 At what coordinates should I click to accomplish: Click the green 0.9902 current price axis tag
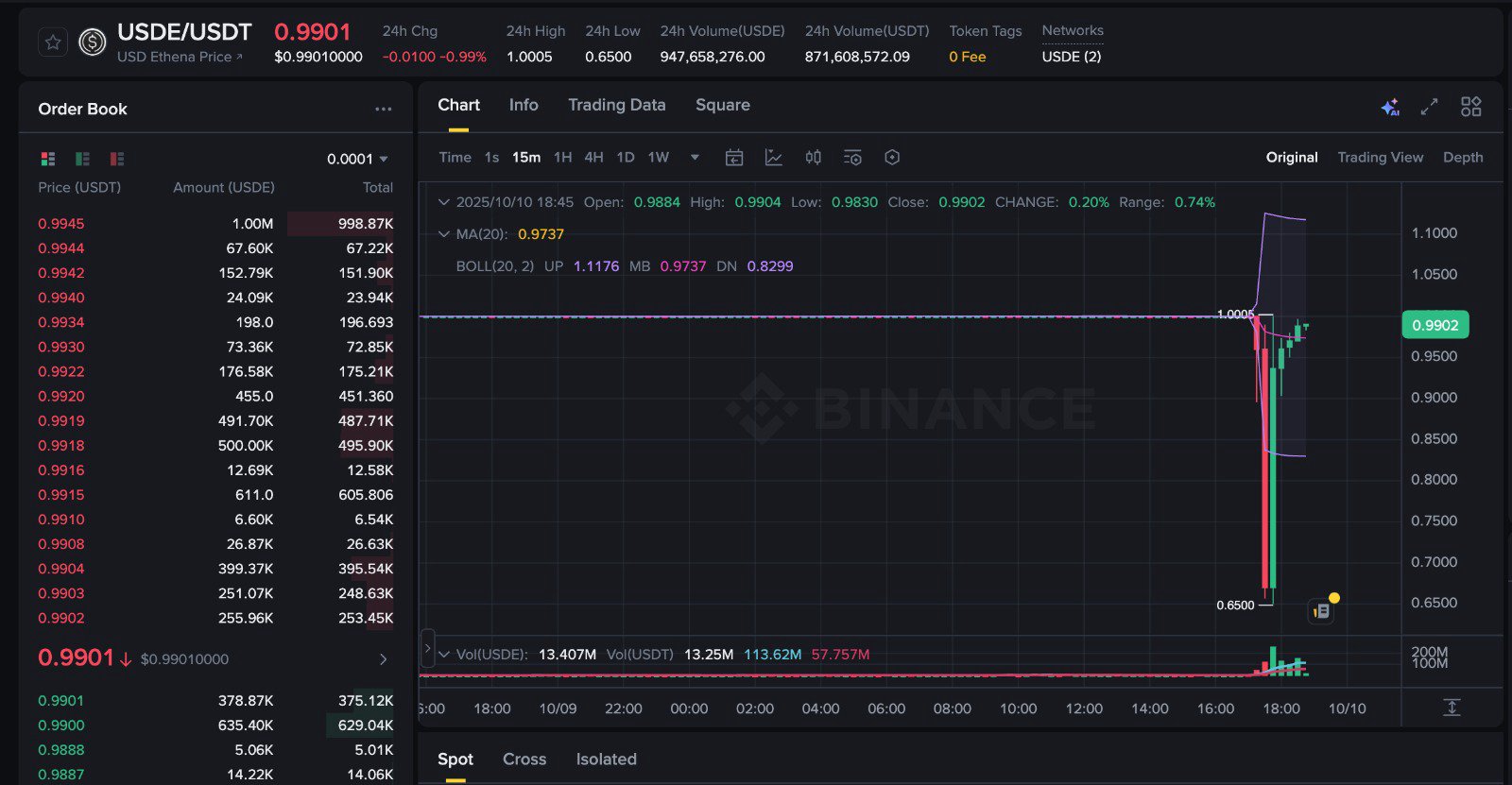point(1435,325)
